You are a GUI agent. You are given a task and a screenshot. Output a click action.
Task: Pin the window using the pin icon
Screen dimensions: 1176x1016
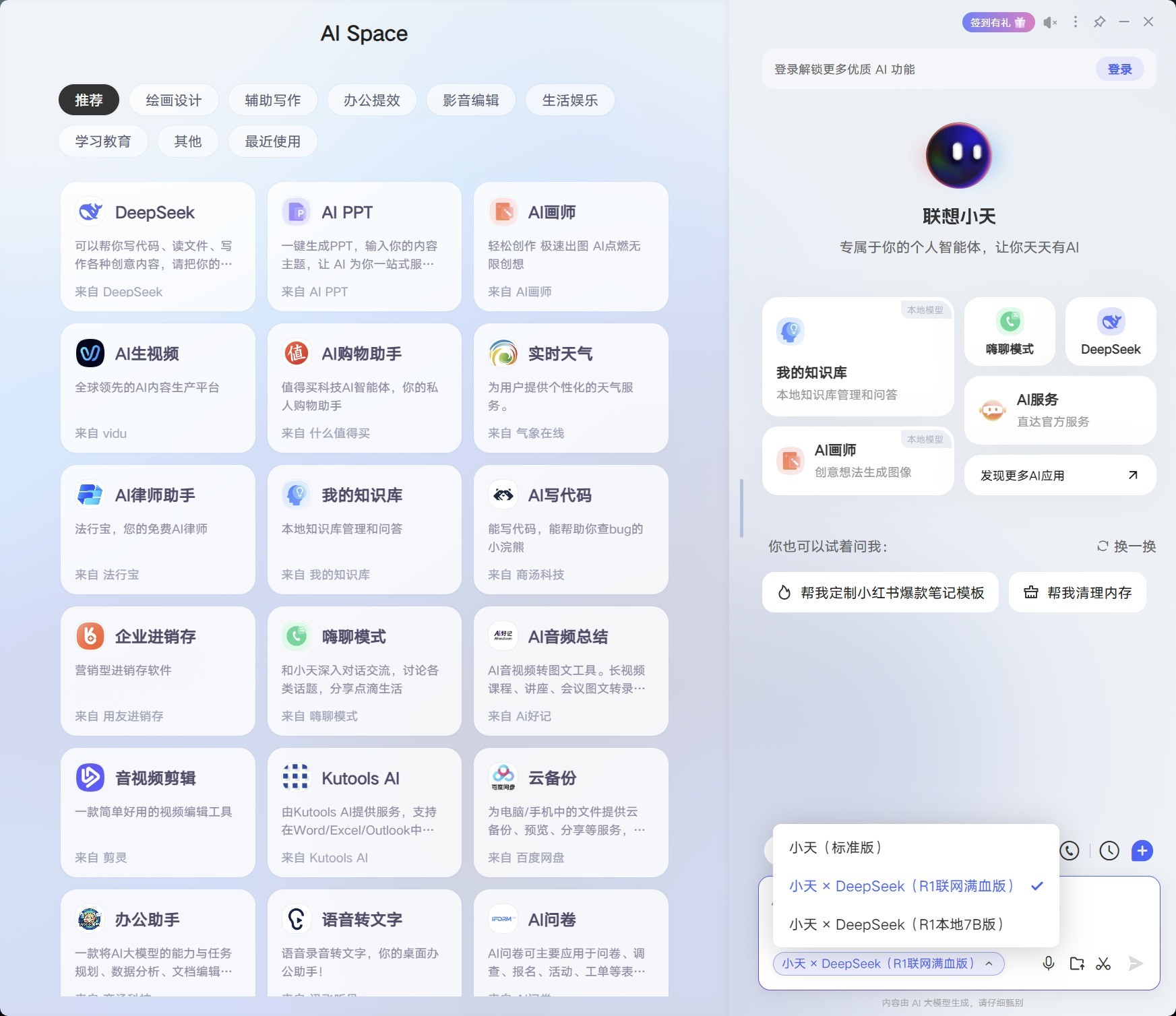tap(1100, 22)
